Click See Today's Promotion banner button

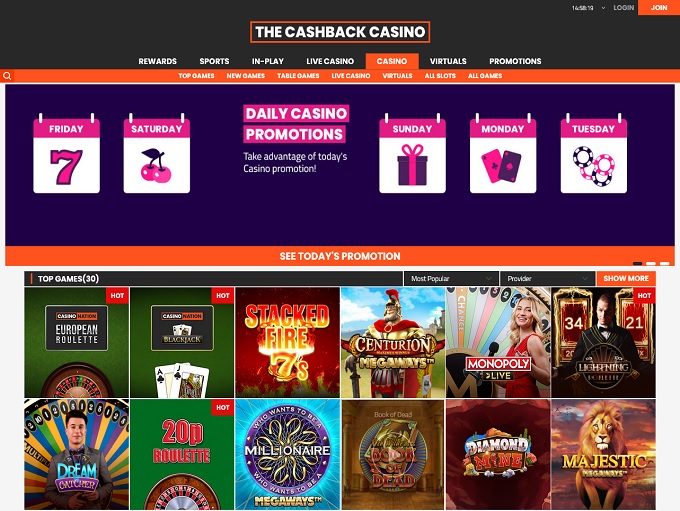click(340, 256)
